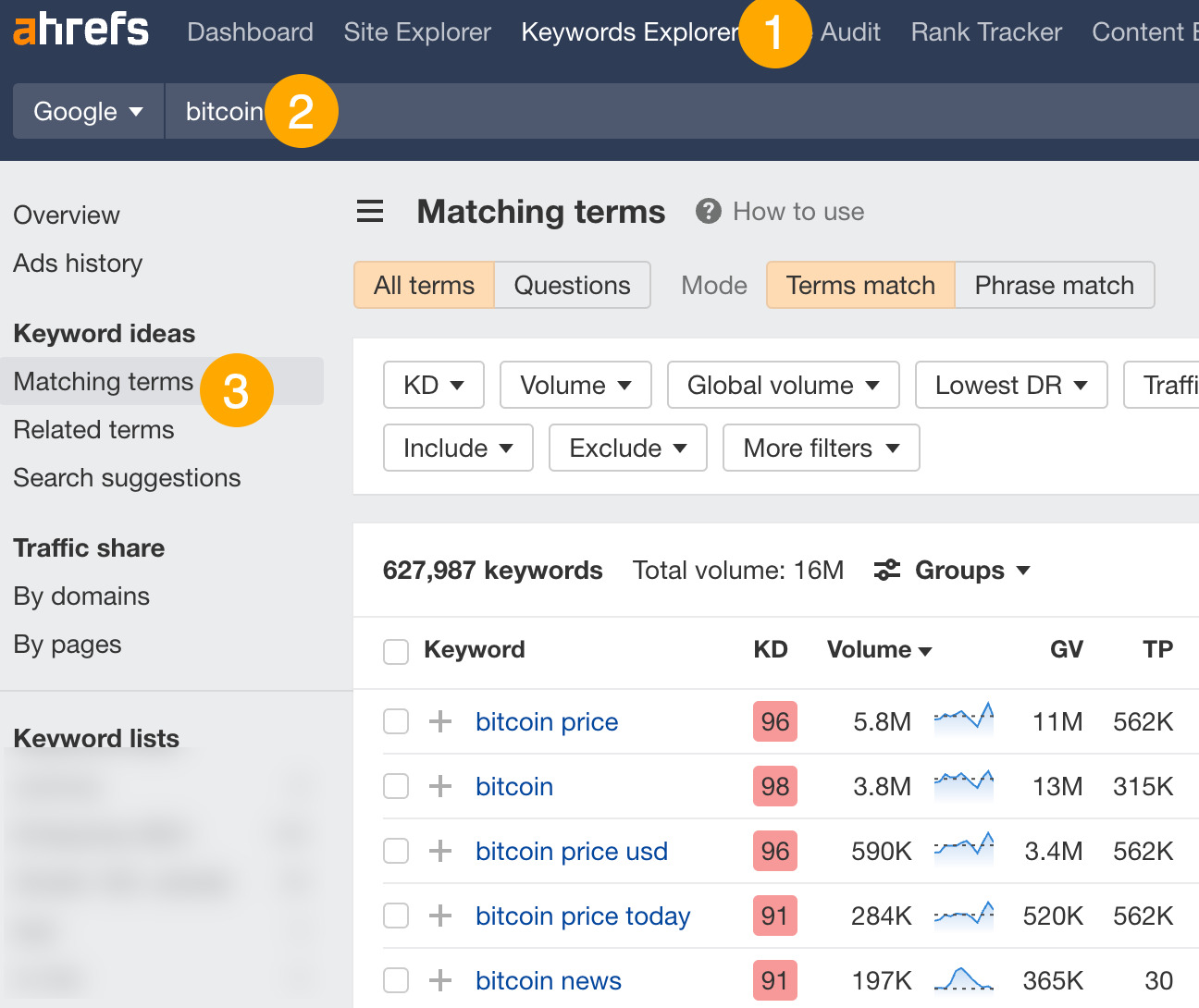Click the plus icon next to "bitcoin news"
This screenshot has height=1008, width=1199.
[x=439, y=980]
